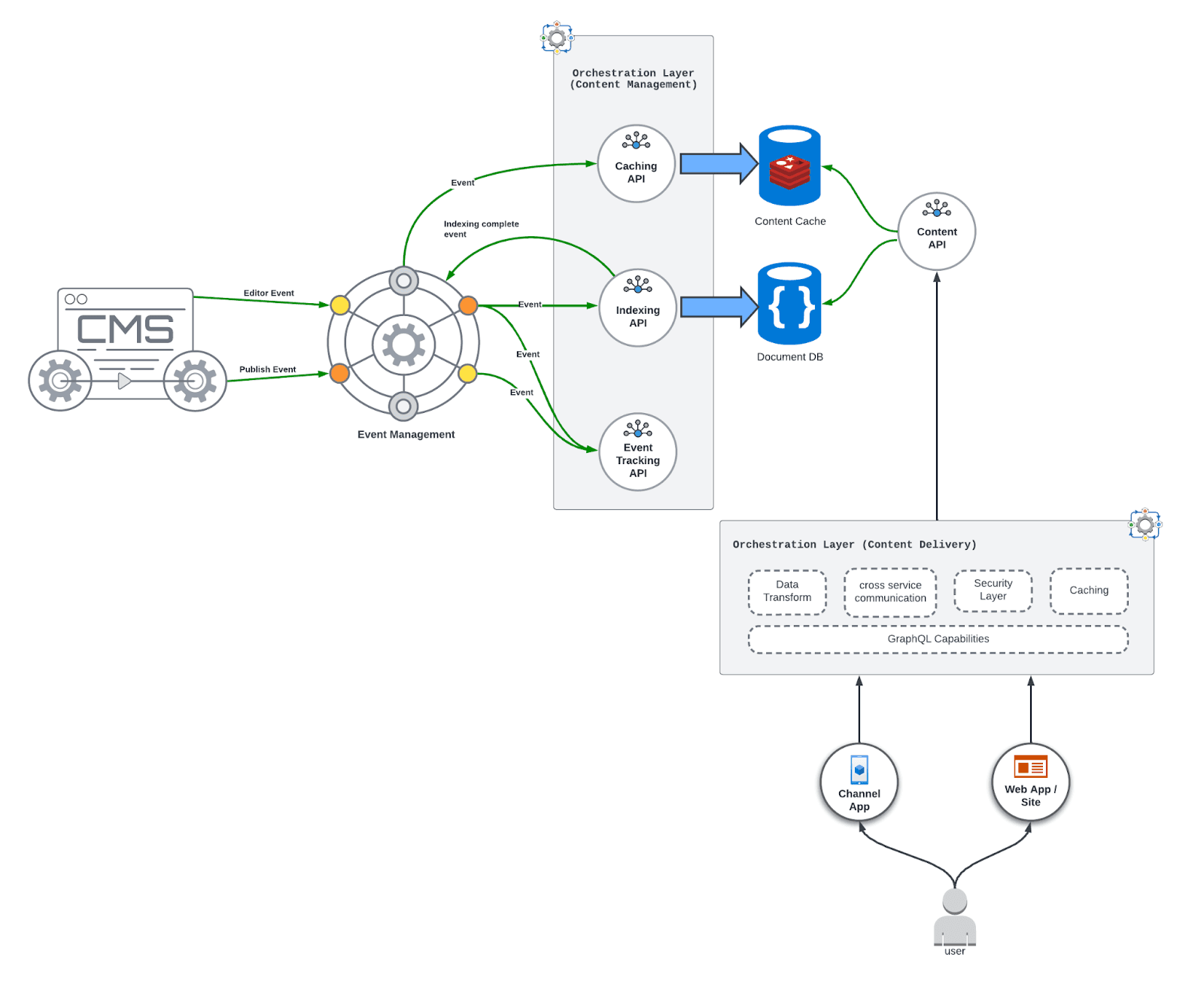Select the Publish Event arrow label

(x=267, y=369)
